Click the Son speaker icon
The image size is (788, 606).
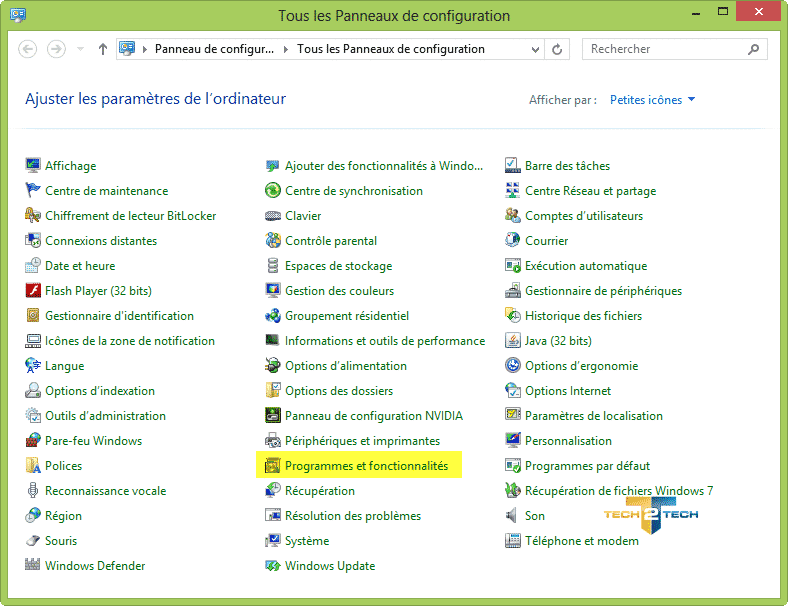(513, 516)
